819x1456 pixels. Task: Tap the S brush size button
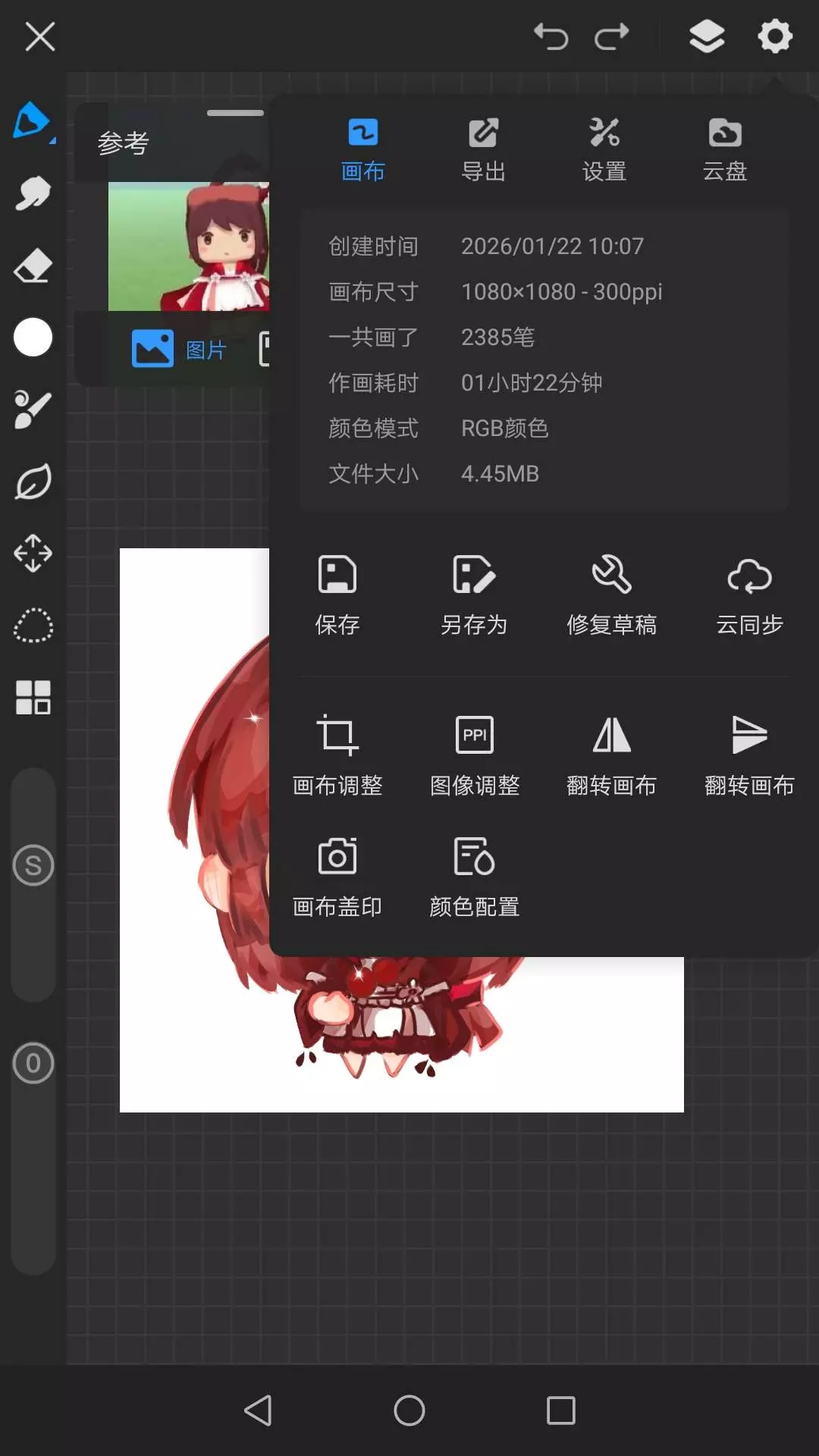(x=33, y=865)
